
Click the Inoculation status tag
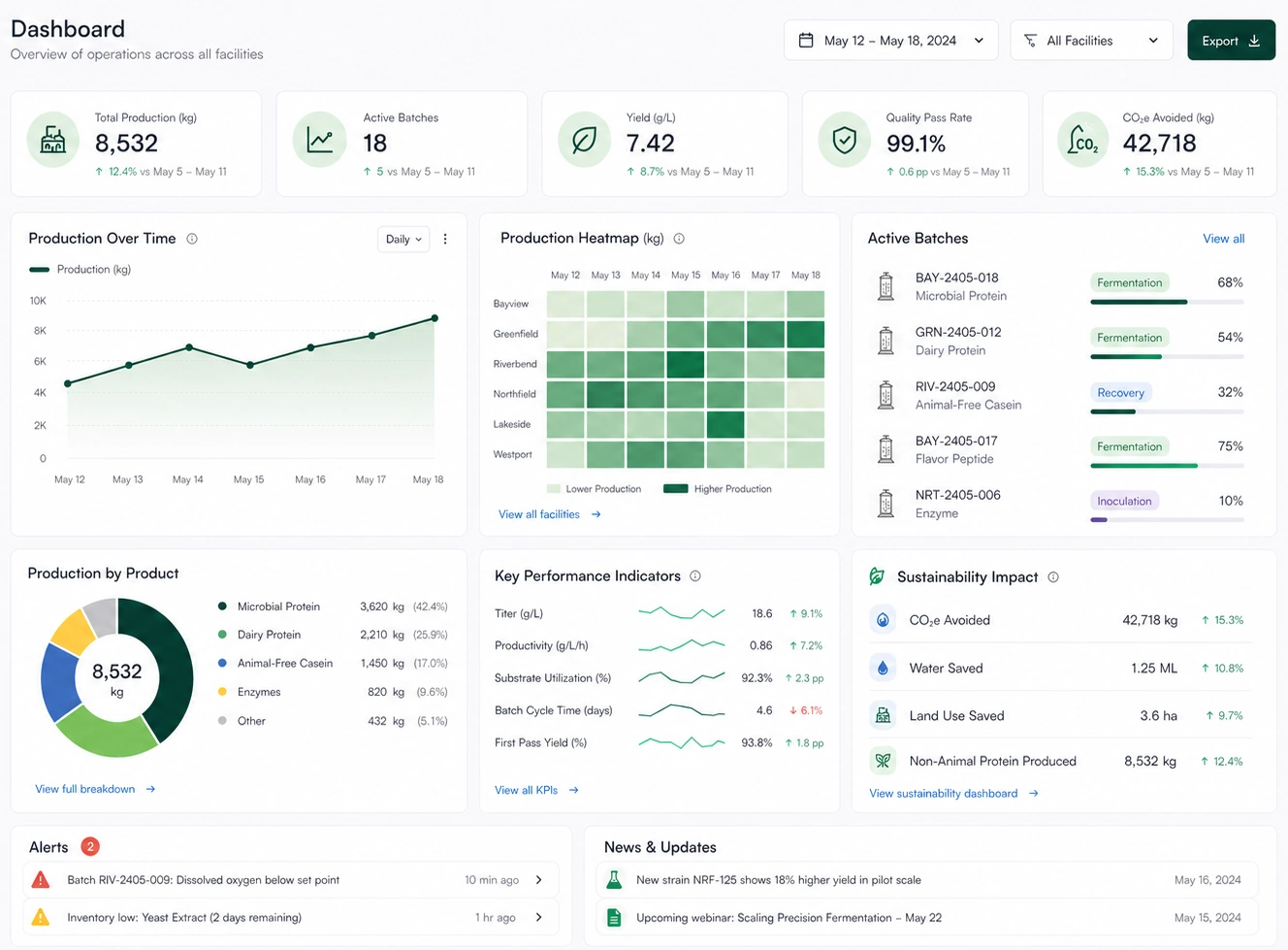click(1124, 502)
